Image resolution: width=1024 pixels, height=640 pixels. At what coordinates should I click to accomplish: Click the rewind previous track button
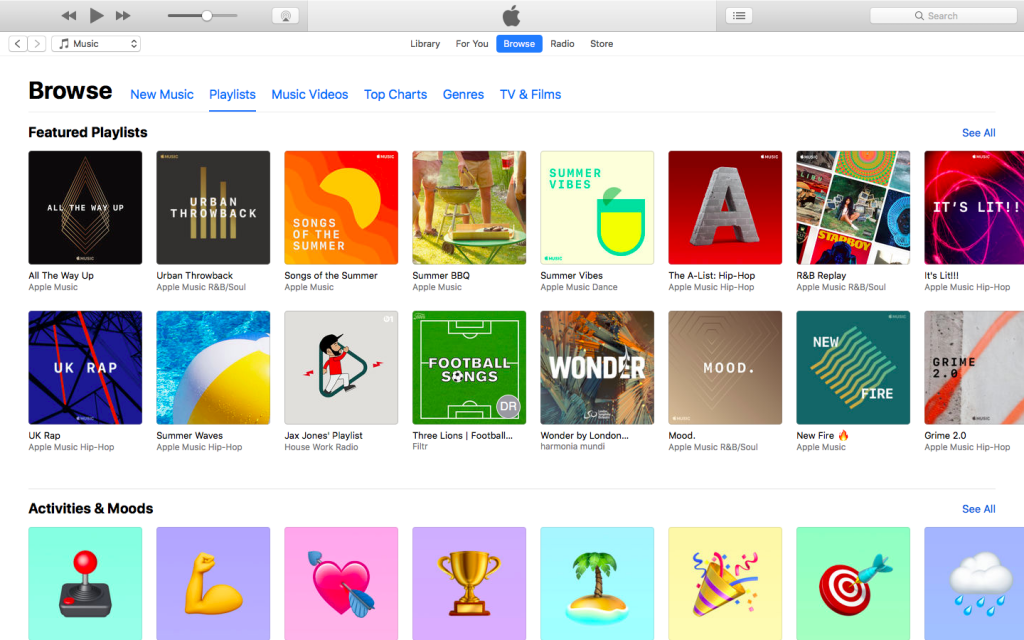point(69,16)
